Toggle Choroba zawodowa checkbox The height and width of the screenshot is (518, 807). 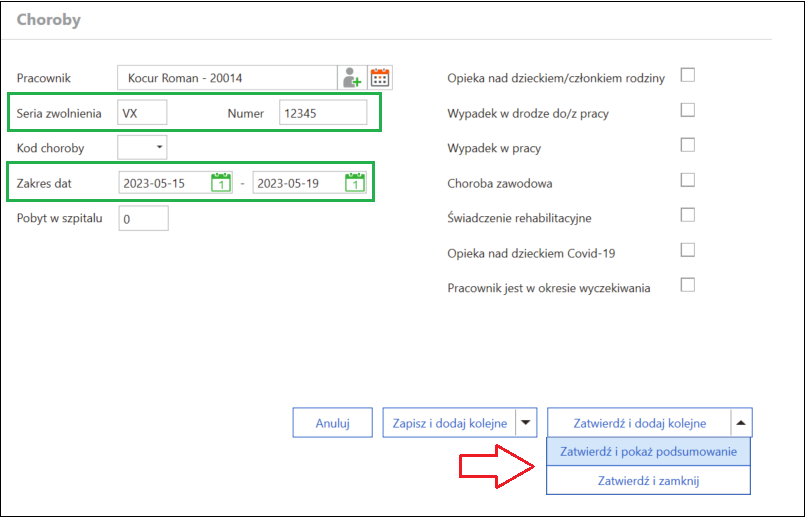[688, 180]
